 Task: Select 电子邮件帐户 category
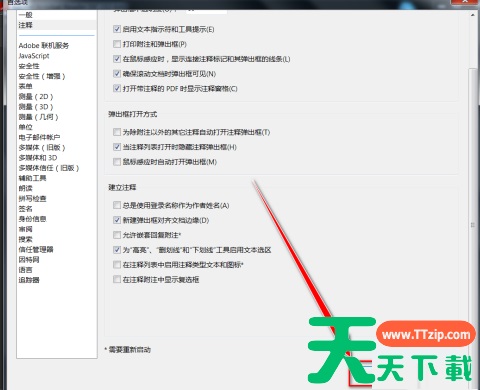(39, 137)
